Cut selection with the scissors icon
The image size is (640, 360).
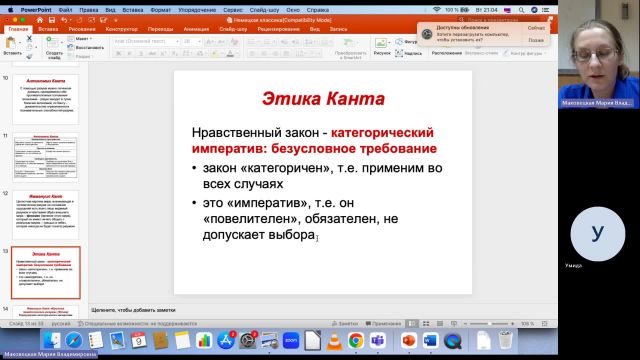[x=29, y=38]
